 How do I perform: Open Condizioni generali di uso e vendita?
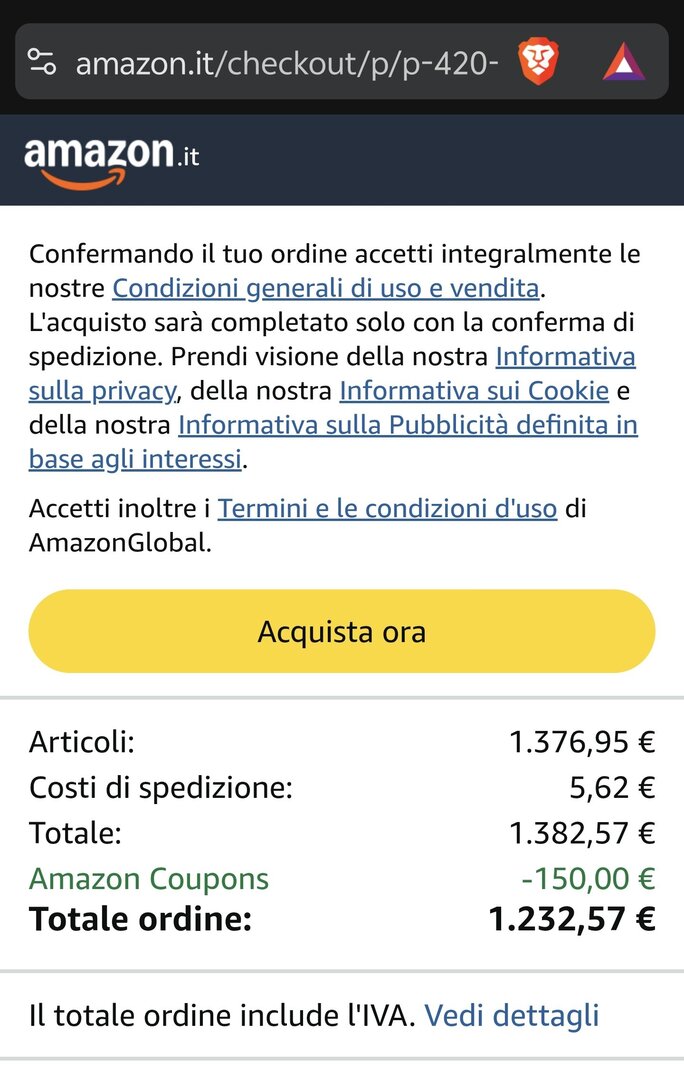click(x=325, y=288)
